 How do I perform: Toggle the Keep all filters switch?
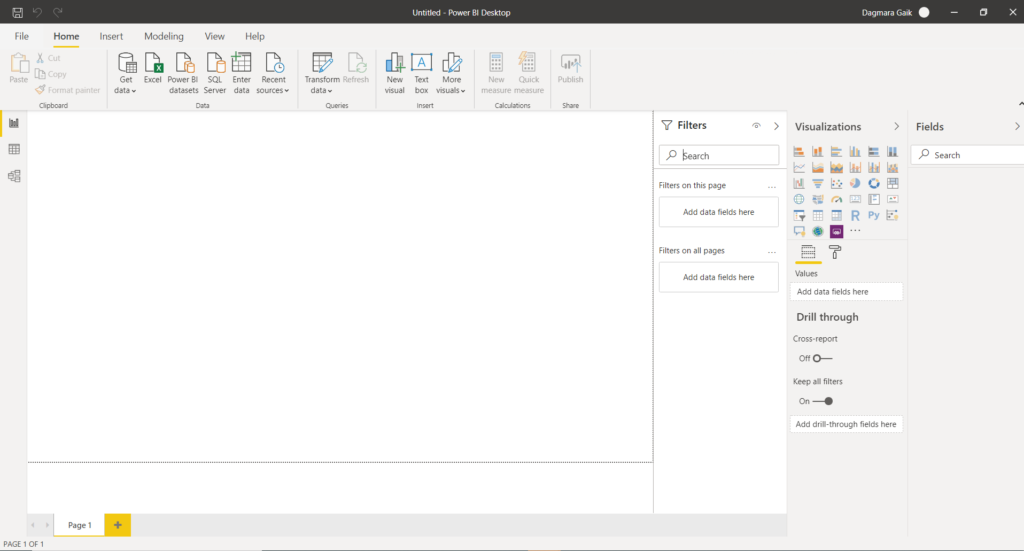coord(823,401)
